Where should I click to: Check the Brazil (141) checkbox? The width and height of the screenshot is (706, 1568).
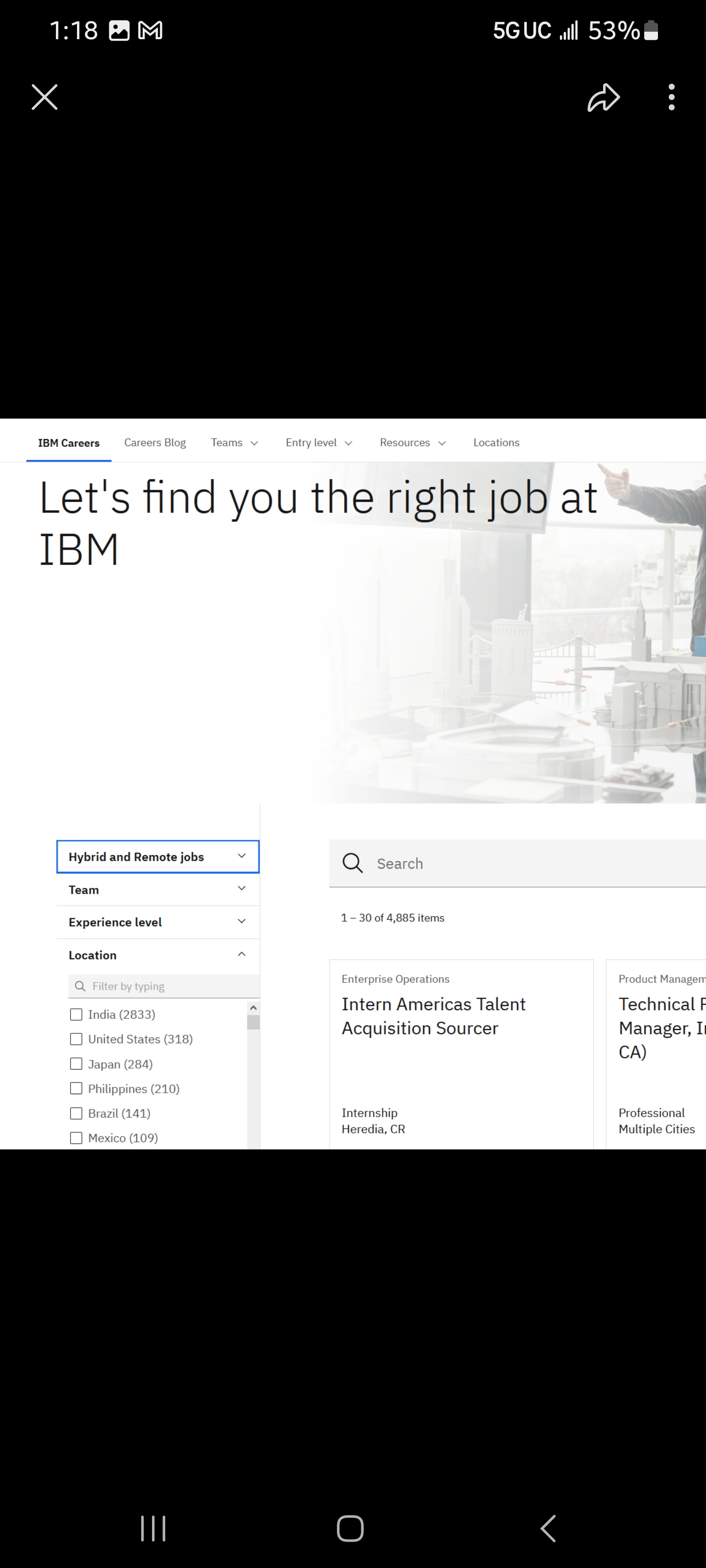click(x=76, y=1113)
